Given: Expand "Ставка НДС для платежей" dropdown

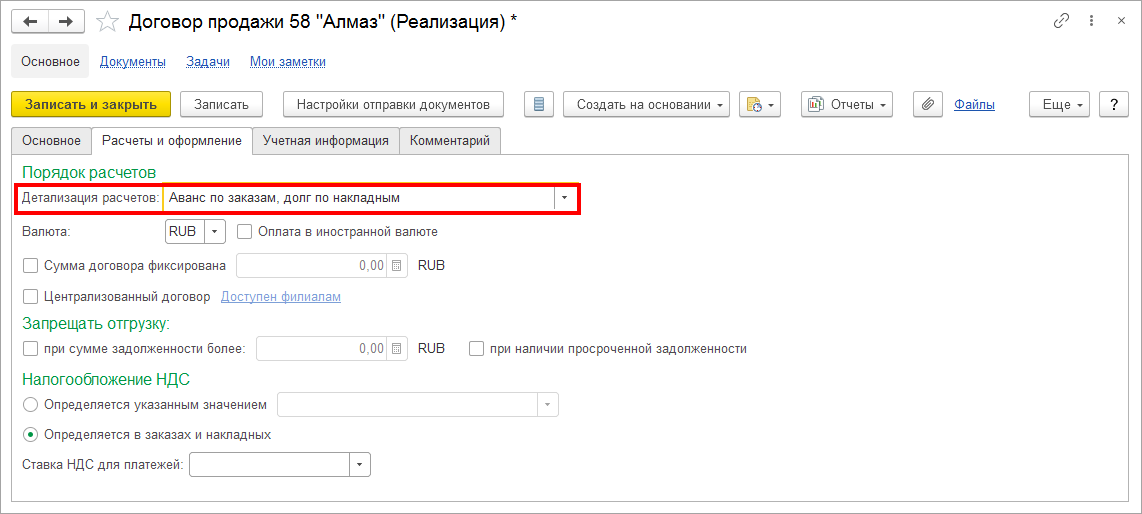Looking at the screenshot, I should pos(359,465).
